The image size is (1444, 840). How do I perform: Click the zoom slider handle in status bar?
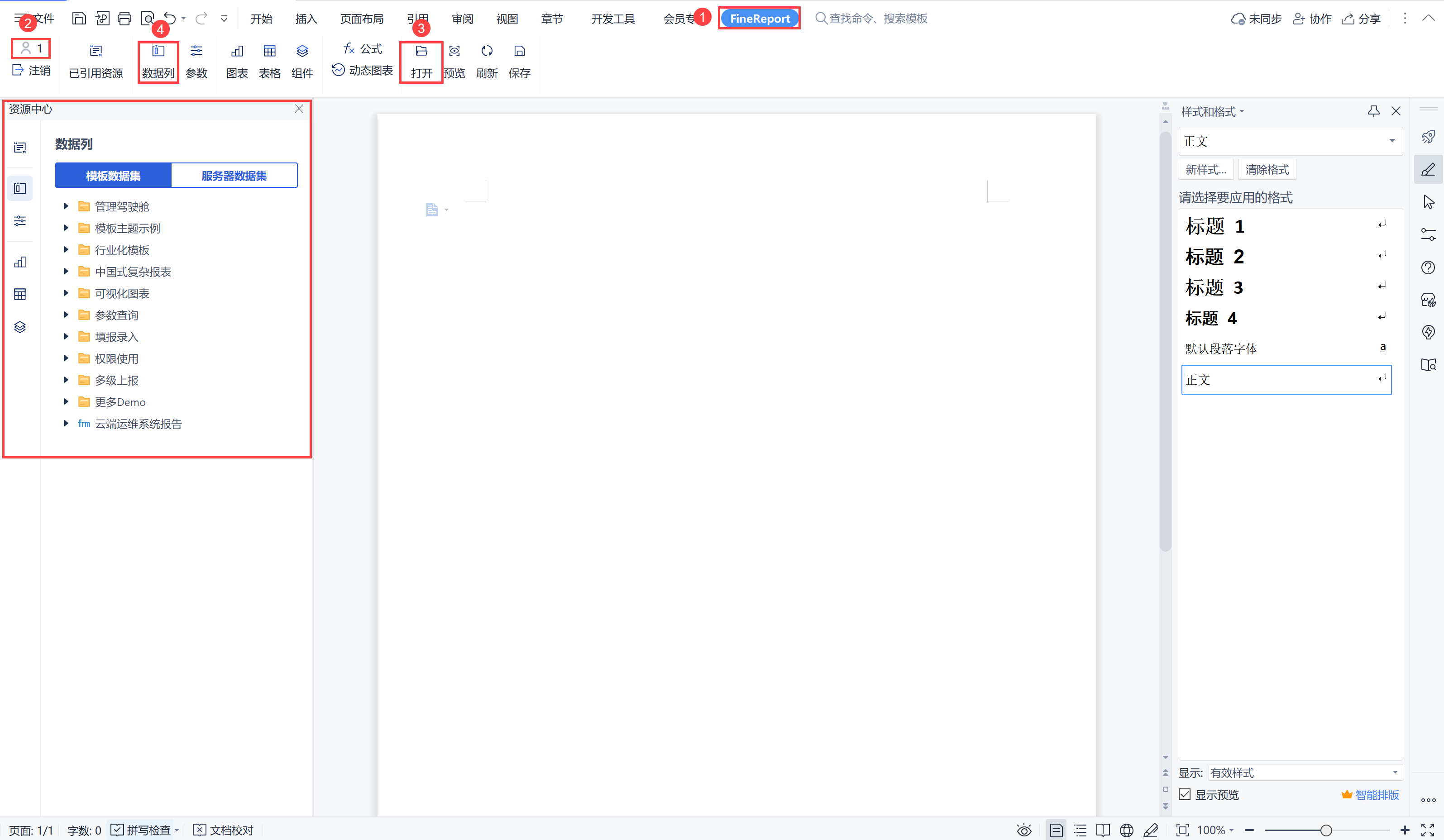1325,830
